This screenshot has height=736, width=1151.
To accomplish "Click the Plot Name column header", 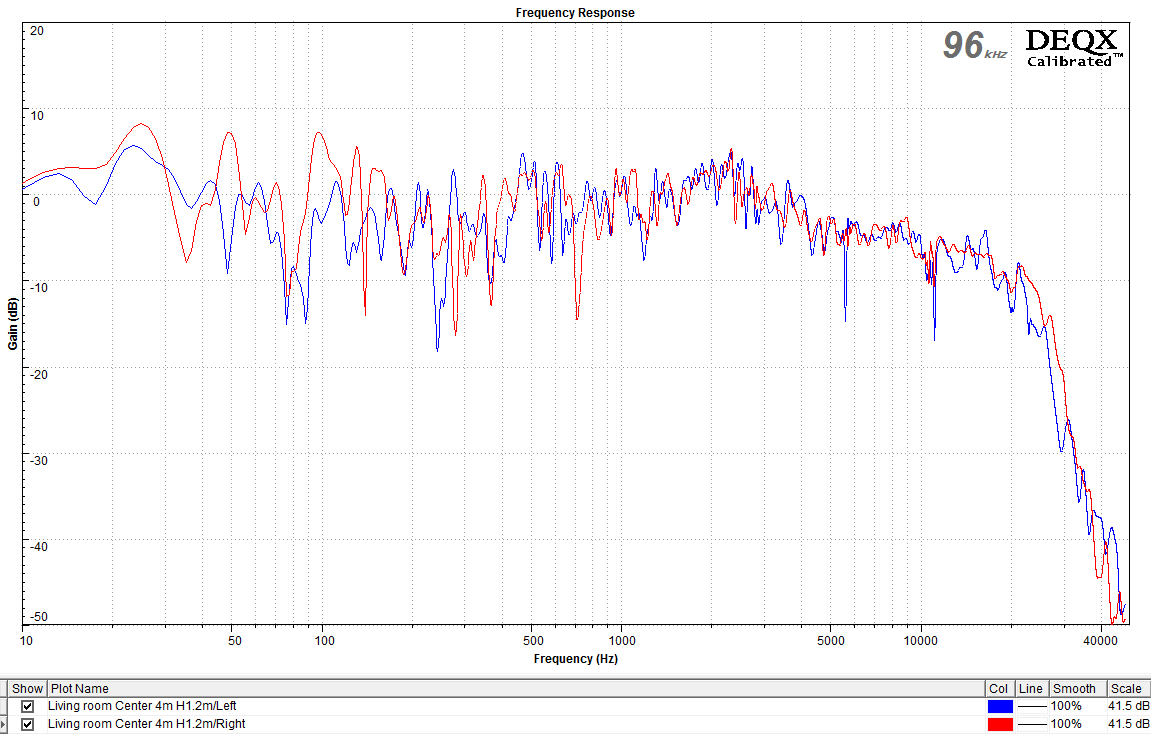I will [x=515, y=688].
